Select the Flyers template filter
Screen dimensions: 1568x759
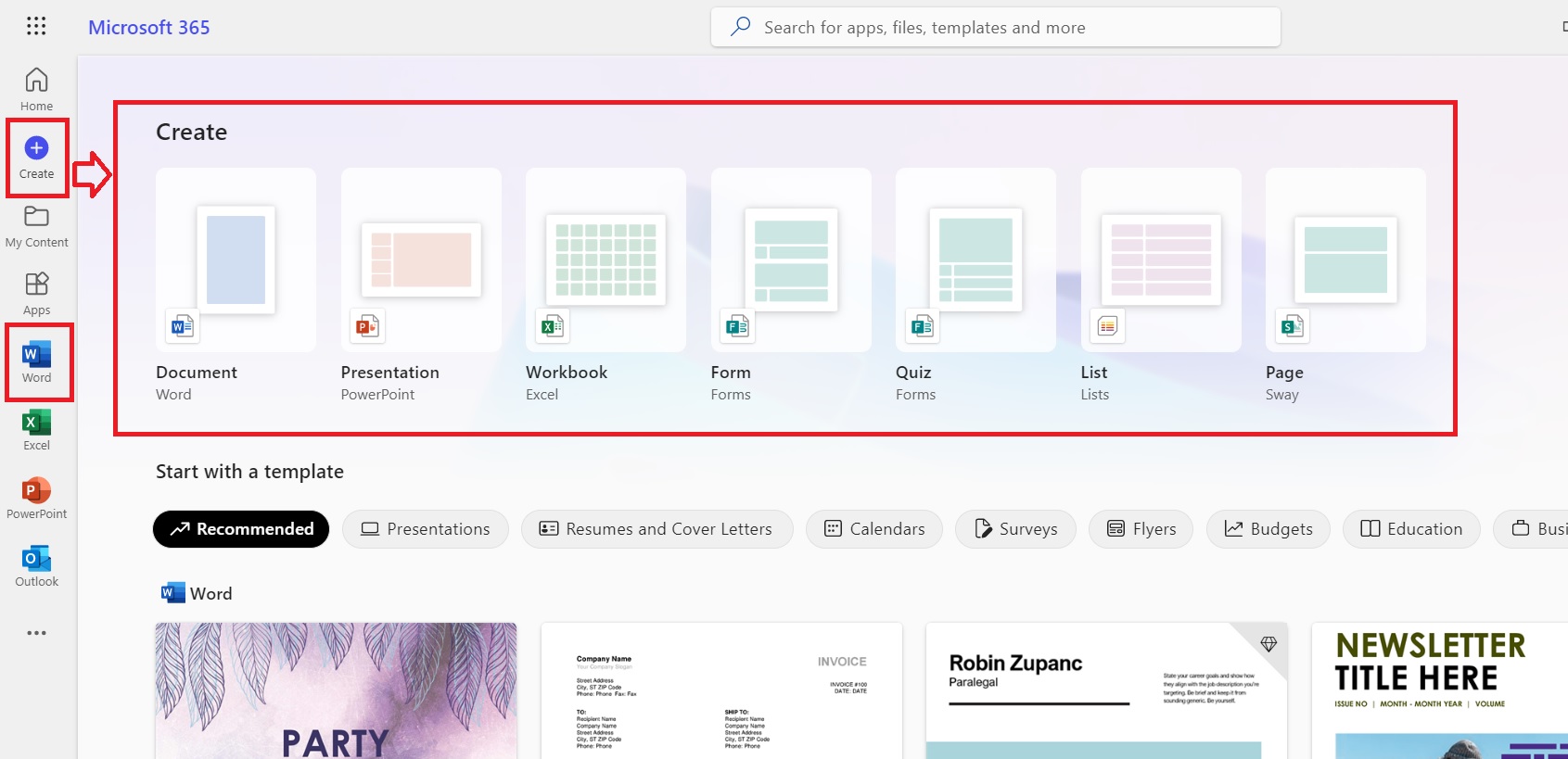(x=1141, y=529)
